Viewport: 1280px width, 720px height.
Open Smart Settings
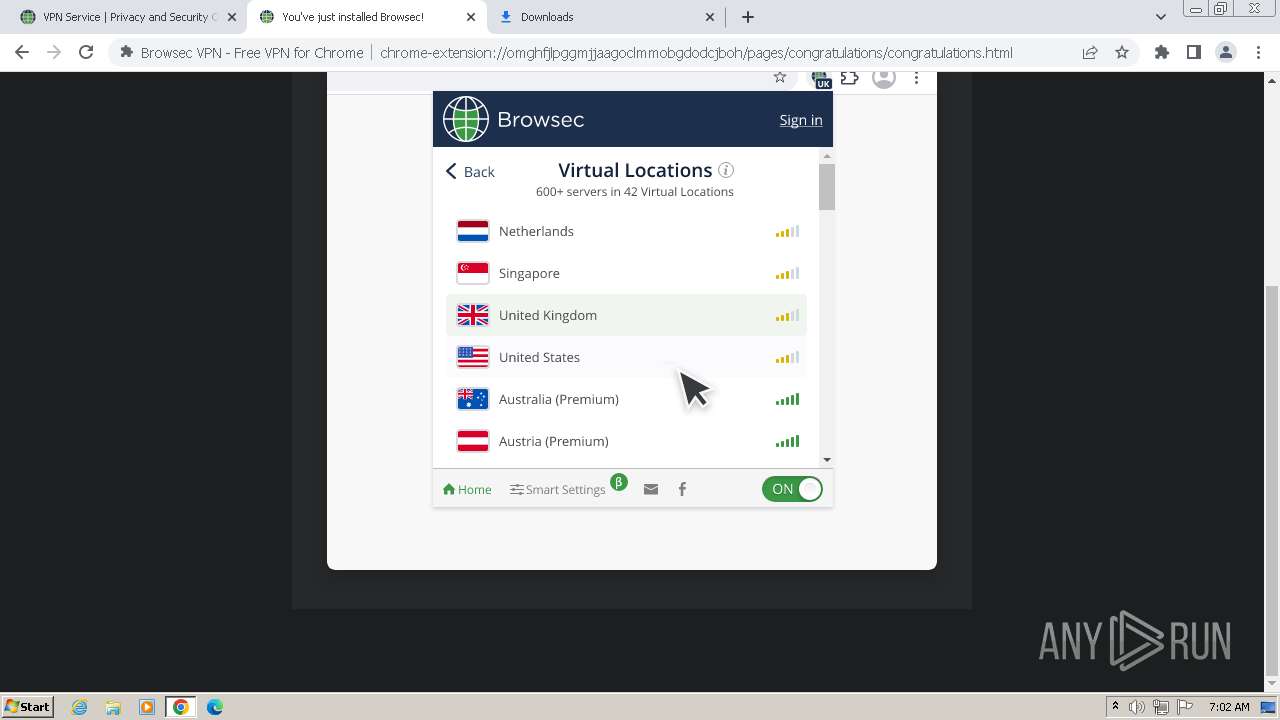558,489
